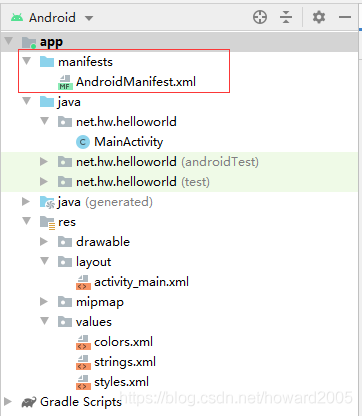Image resolution: width=362 pixels, height=416 pixels.
Task: Open activity_main.xml layout file
Action: coord(141,282)
